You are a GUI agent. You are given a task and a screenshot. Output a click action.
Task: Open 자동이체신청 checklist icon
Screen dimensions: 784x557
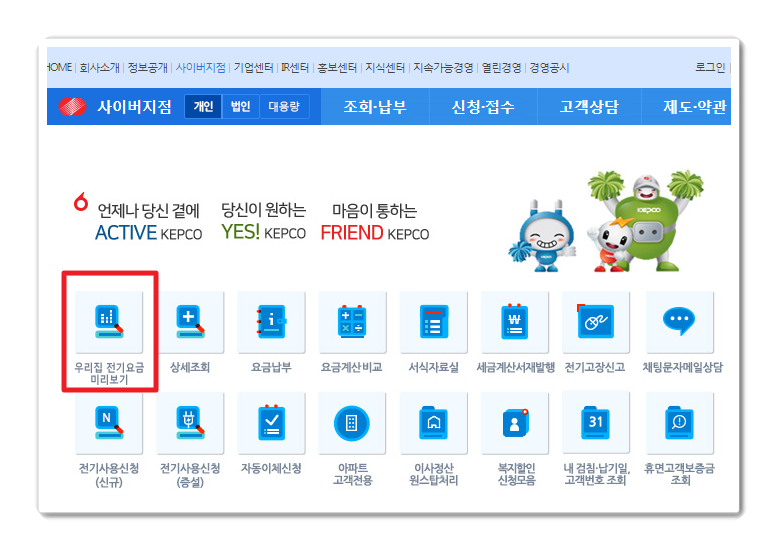[x=272, y=424]
